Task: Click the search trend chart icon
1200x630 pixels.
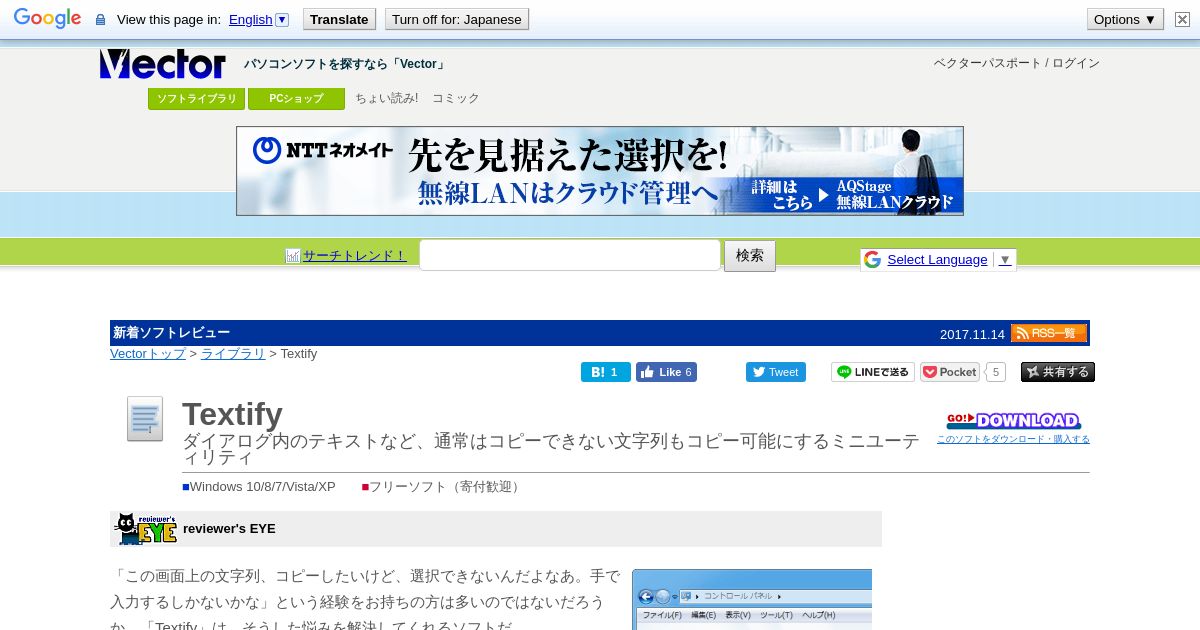Action: 293,256
